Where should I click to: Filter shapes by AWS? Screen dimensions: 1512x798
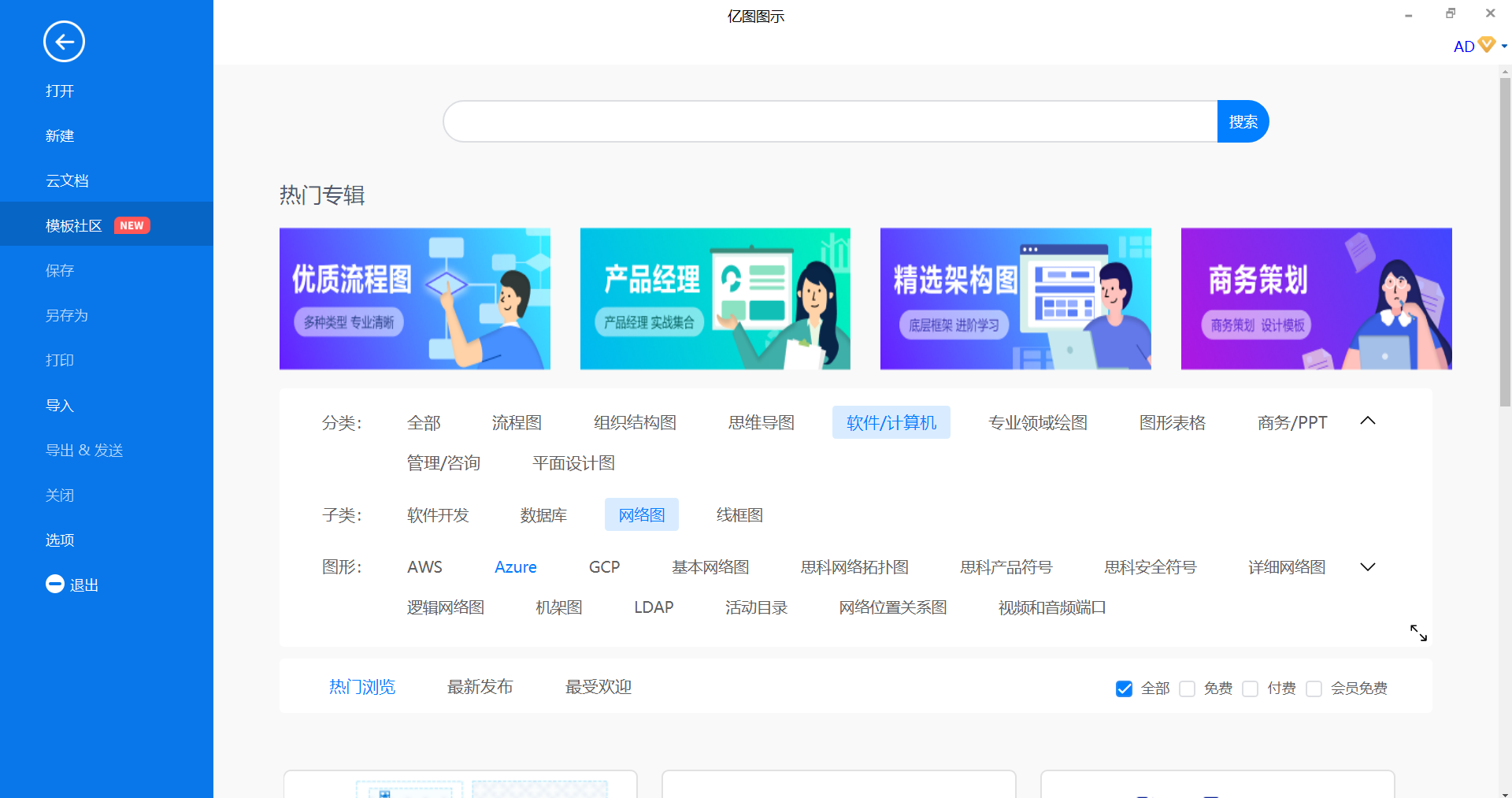[x=424, y=567]
